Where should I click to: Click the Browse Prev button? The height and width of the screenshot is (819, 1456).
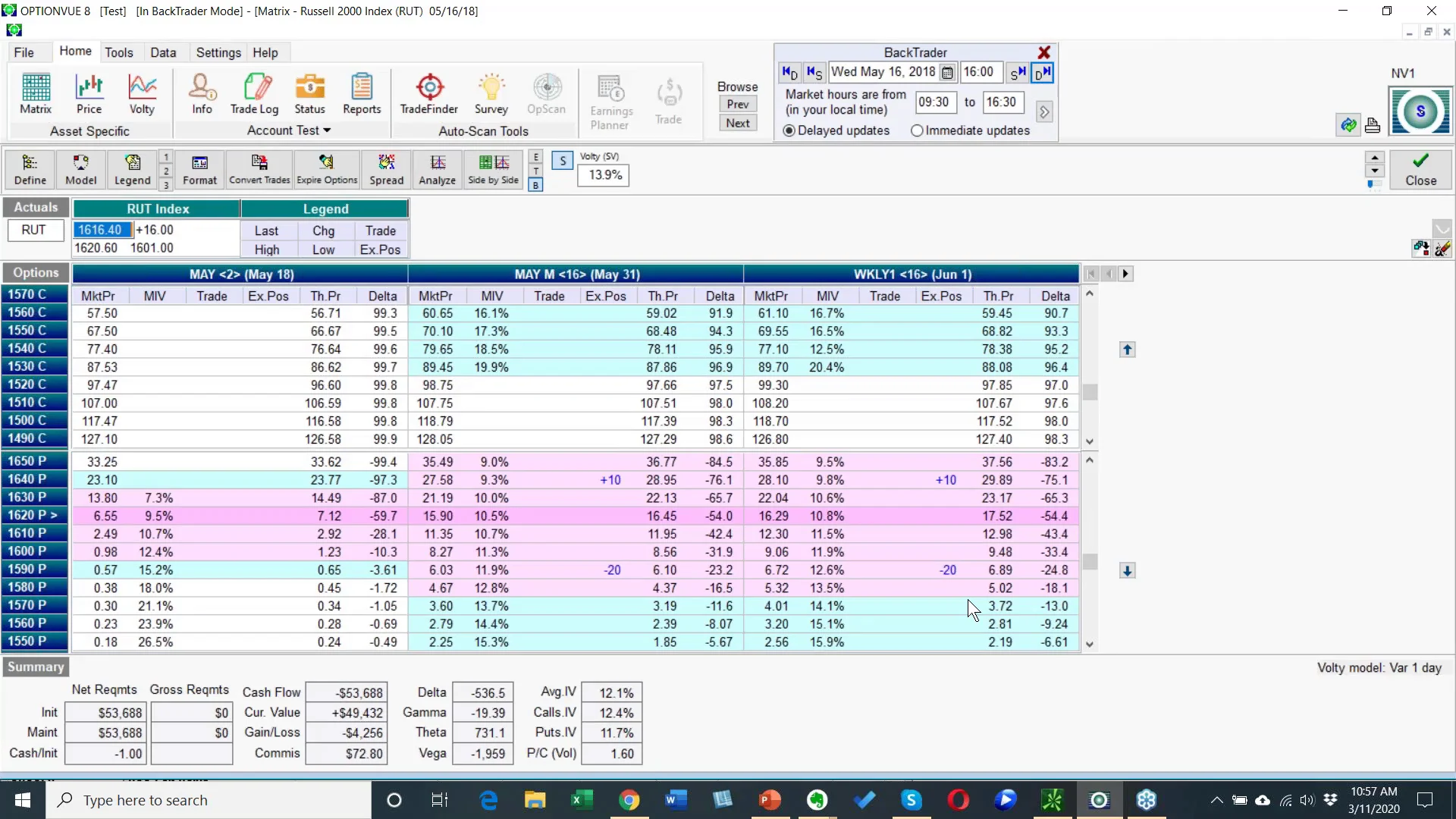[738, 105]
